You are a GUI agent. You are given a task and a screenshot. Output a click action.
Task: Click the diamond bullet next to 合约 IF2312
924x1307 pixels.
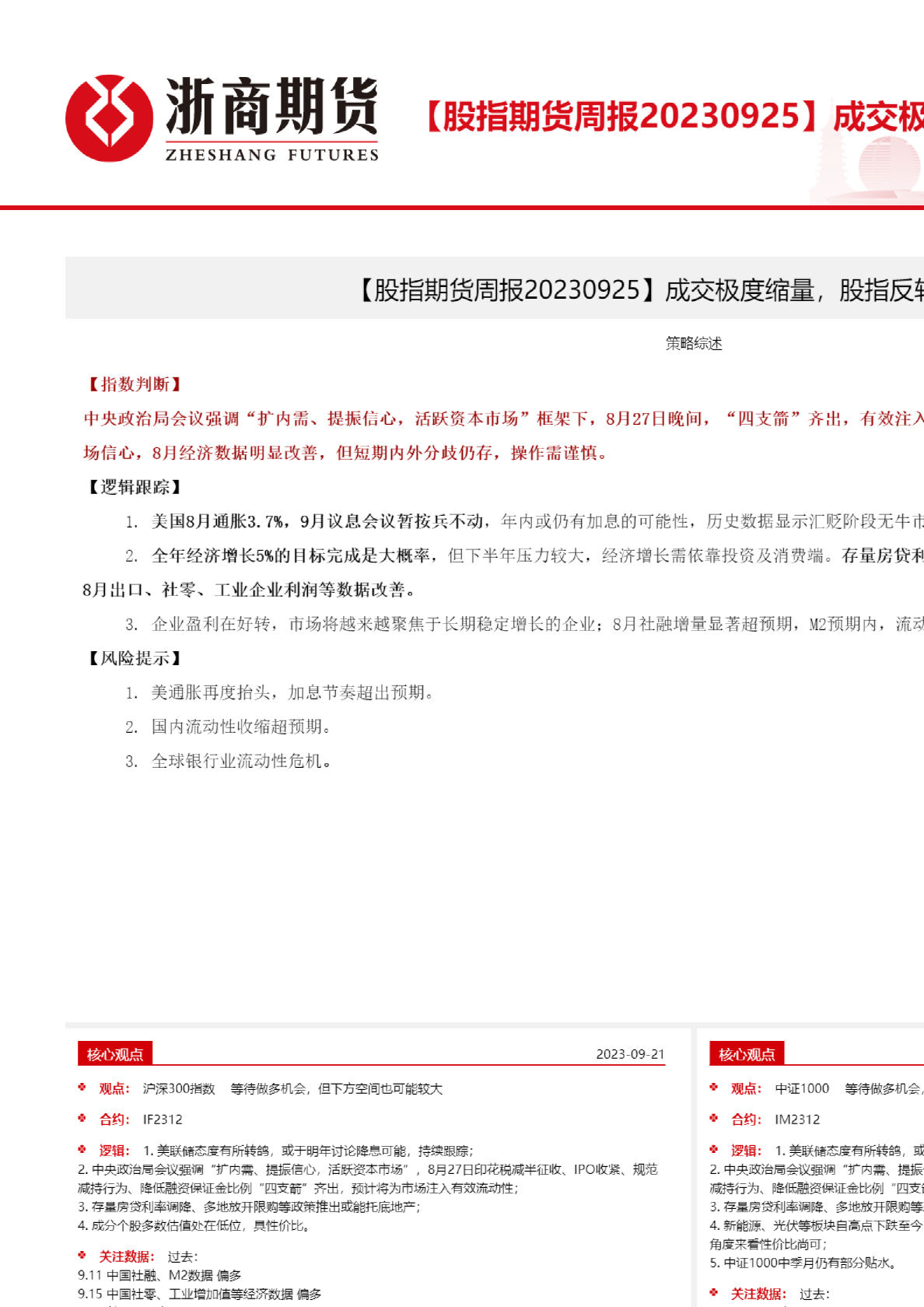coord(82,1119)
